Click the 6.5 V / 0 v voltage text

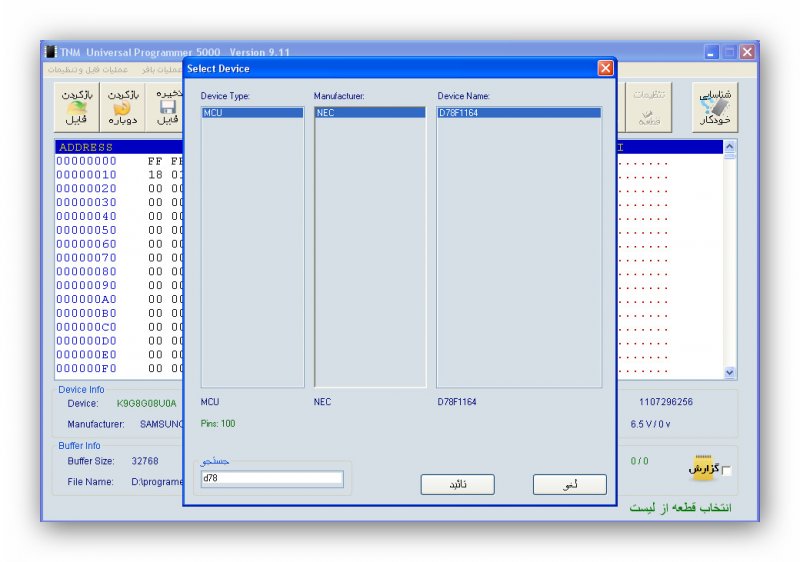pyautogui.click(x=650, y=424)
